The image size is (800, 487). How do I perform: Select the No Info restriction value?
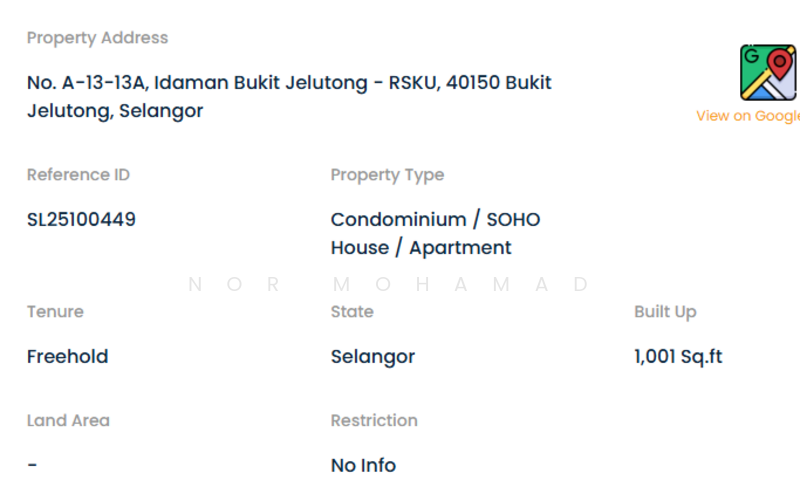pos(363,465)
